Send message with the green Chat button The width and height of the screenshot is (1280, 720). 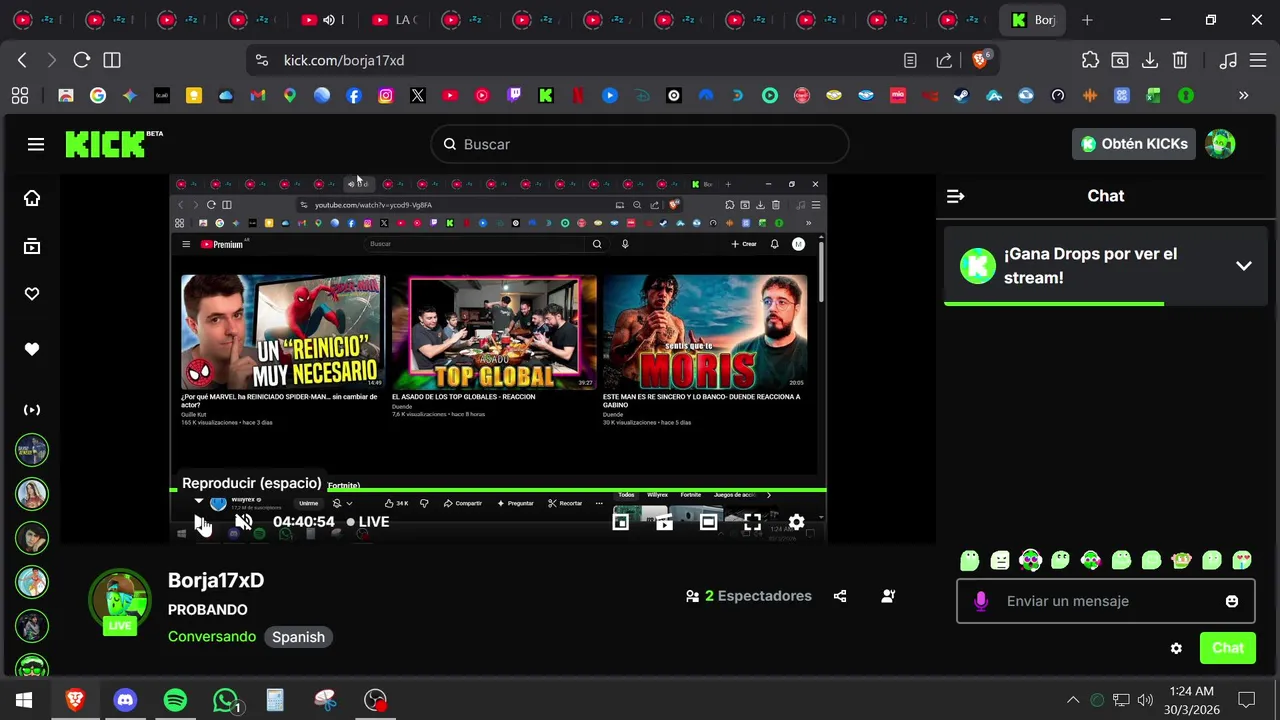[1228, 648]
